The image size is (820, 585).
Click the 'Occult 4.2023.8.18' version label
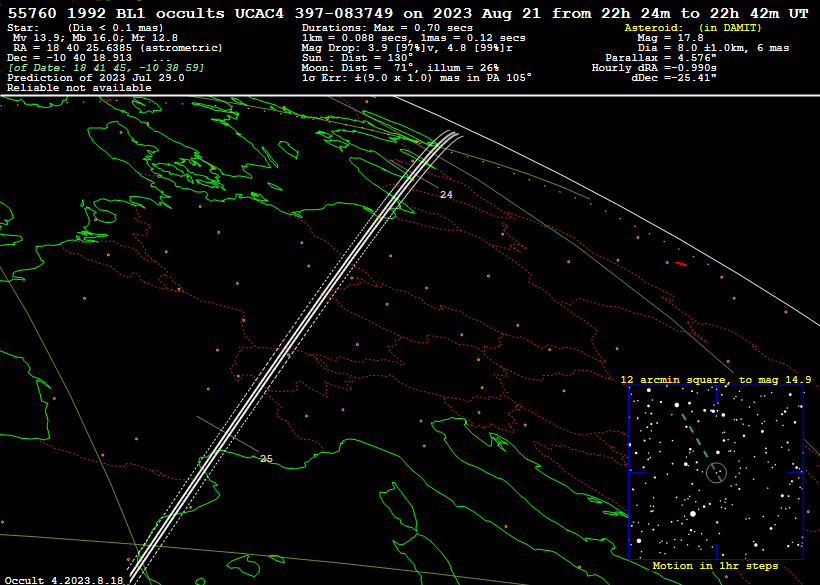(x=64, y=580)
